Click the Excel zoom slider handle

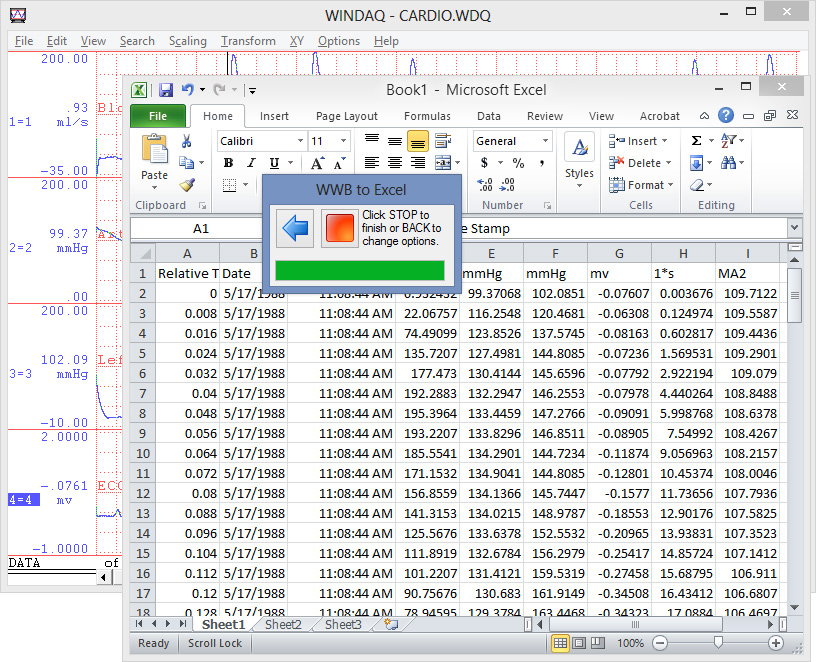point(718,643)
